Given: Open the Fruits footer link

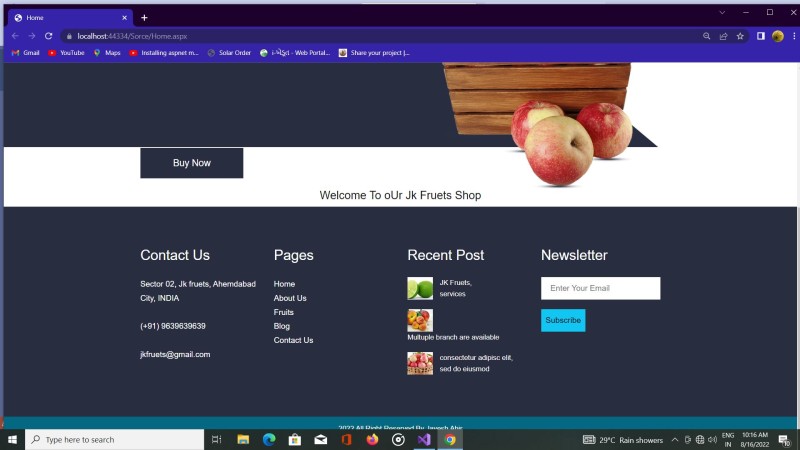Looking at the screenshot, I should 284,312.
